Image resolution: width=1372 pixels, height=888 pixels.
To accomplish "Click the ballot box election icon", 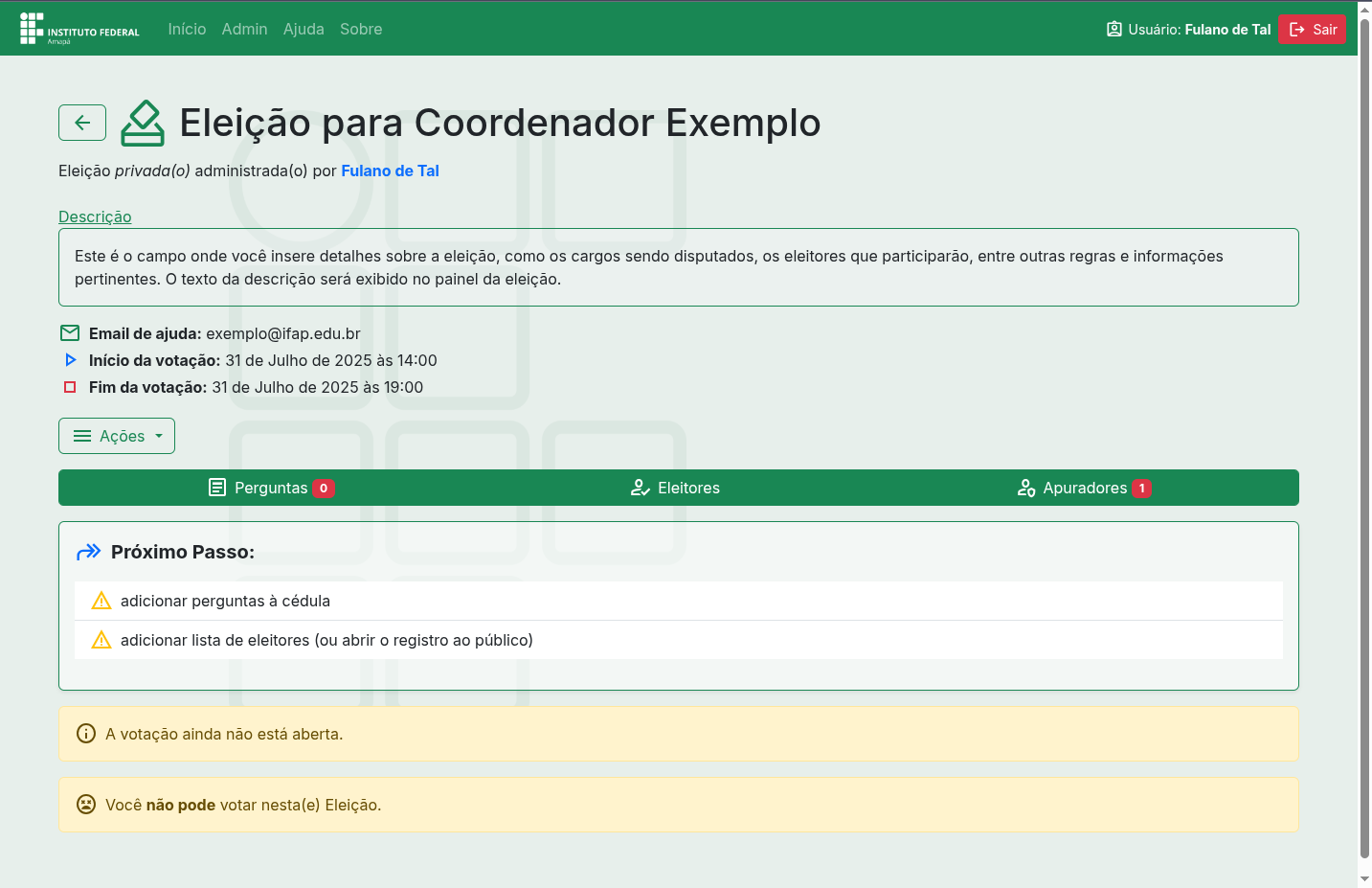I will 143,124.
